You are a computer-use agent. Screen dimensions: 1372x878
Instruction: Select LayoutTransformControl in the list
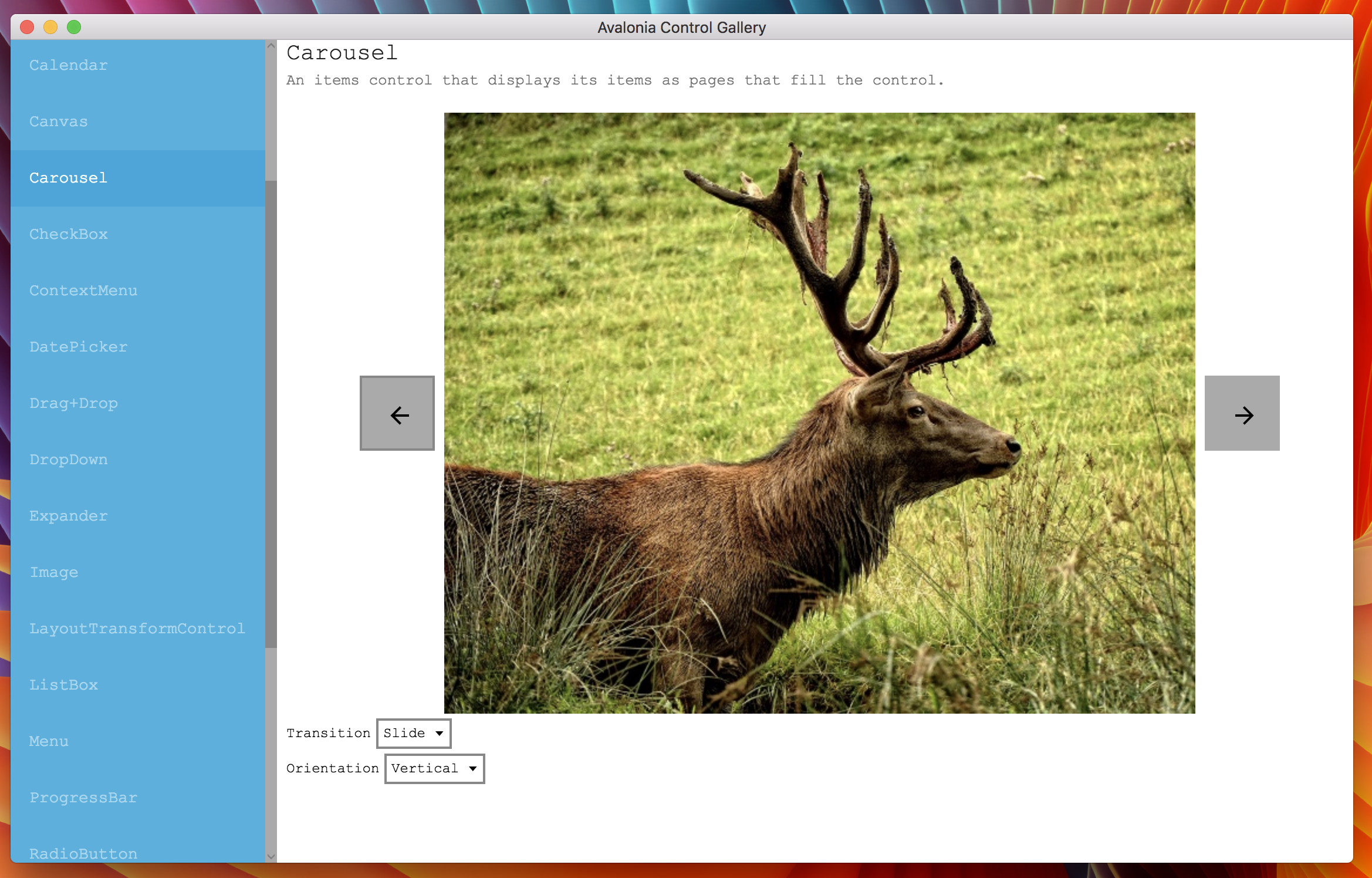138,629
